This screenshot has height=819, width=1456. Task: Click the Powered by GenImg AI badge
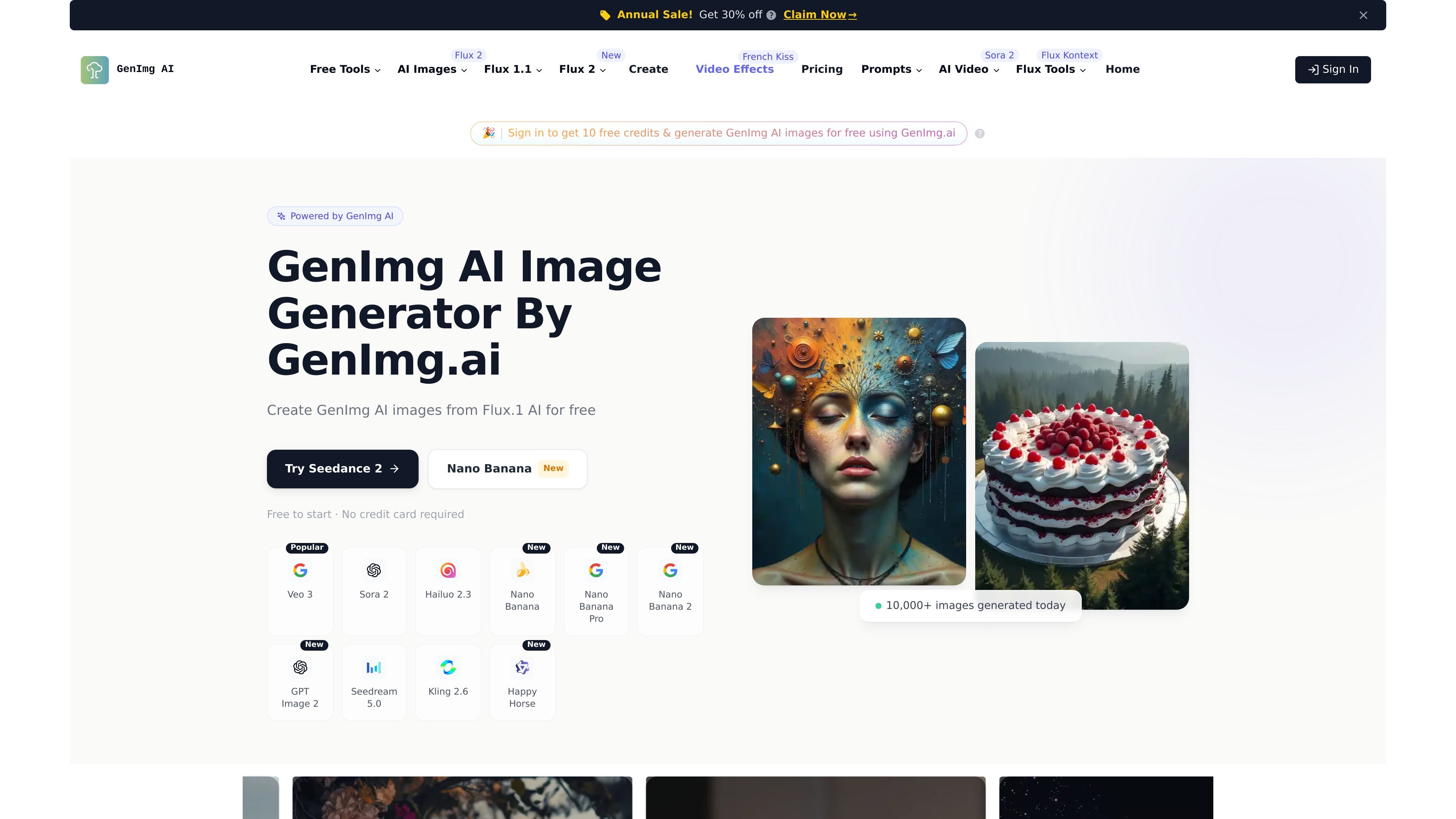tap(334, 216)
